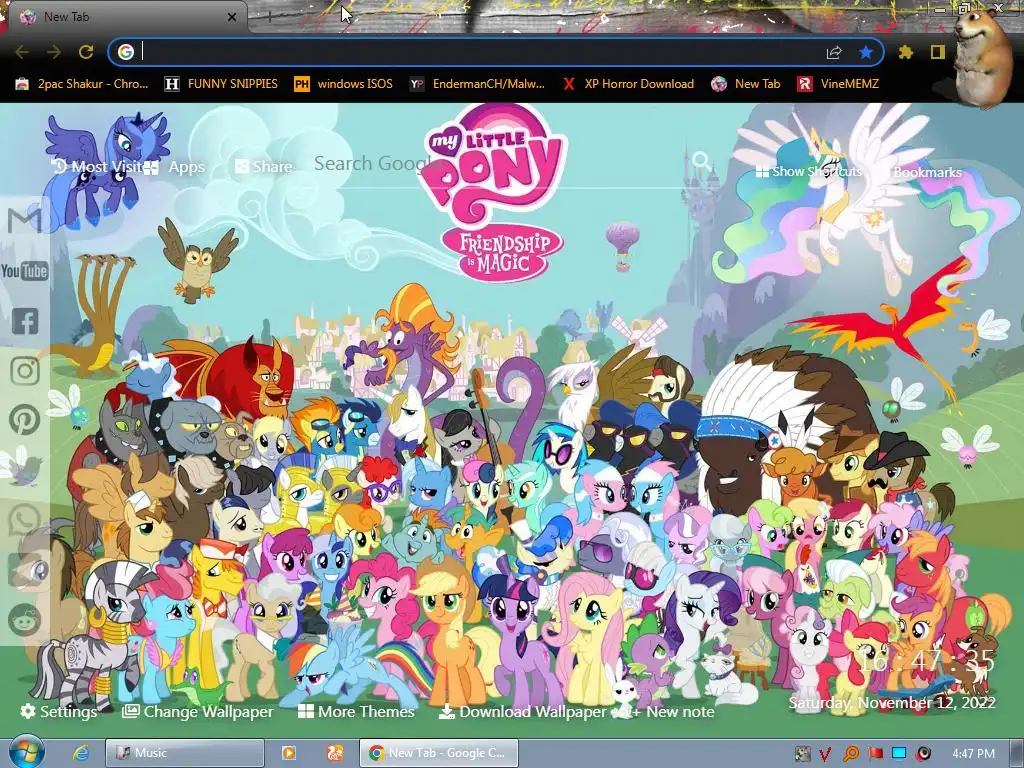The width and height of the screenshot is (1024, 768).
Task: Open the 2pac Shakur bookmark
Action: pyautogui.click(x=82, y=84)
